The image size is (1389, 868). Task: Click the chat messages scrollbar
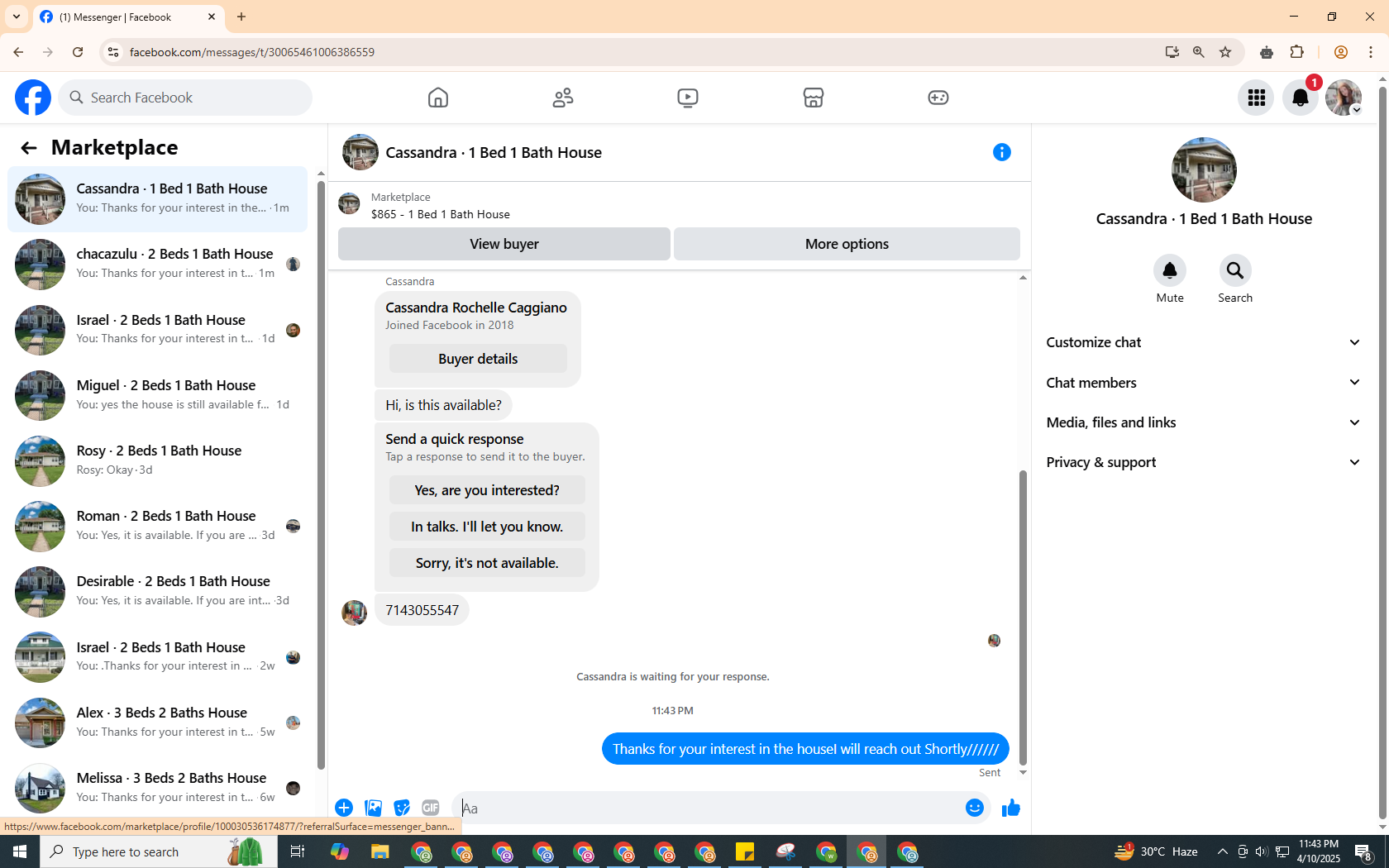tap(1023, 617)
